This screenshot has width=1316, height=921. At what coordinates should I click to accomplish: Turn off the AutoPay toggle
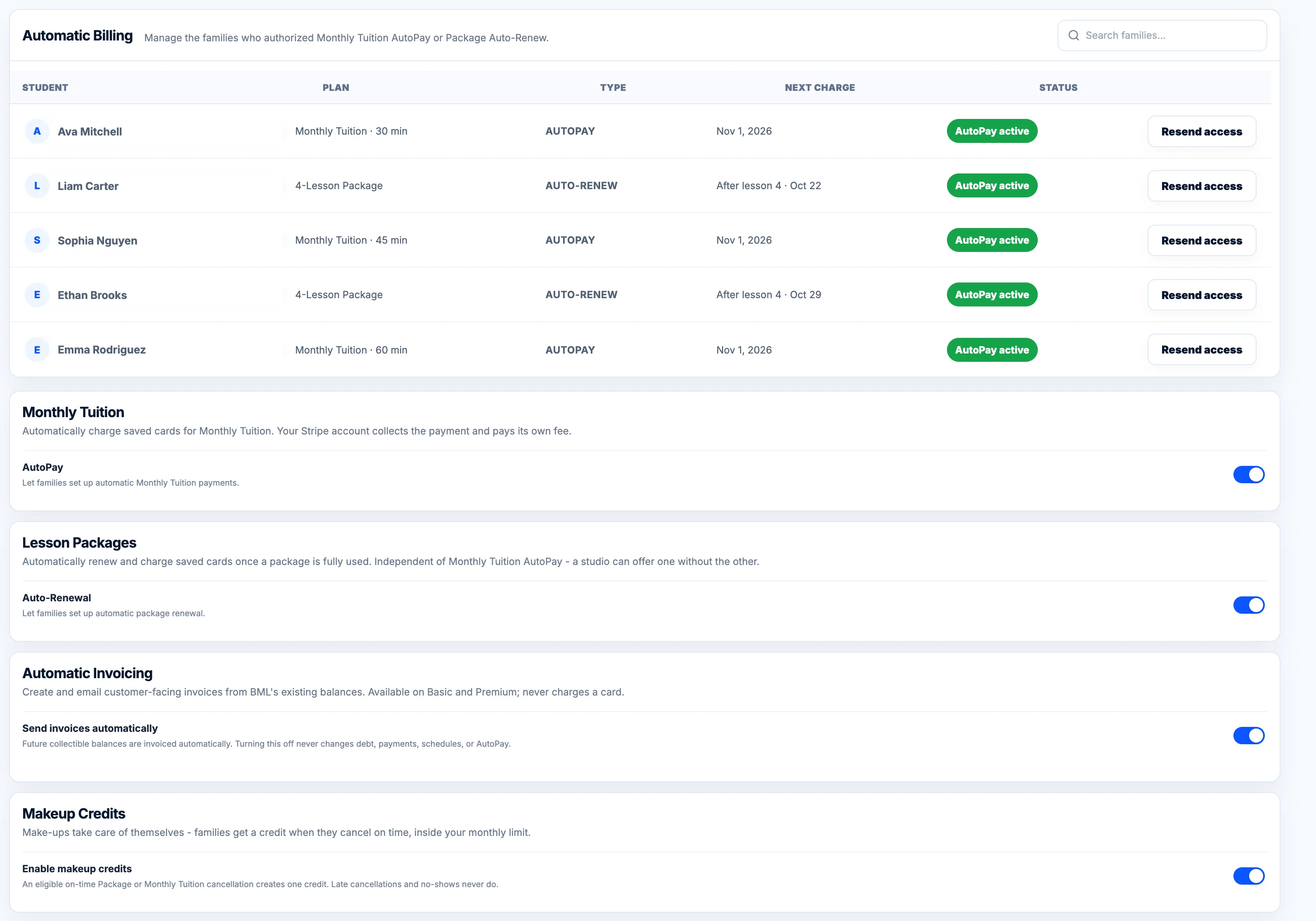(1249, 475)
